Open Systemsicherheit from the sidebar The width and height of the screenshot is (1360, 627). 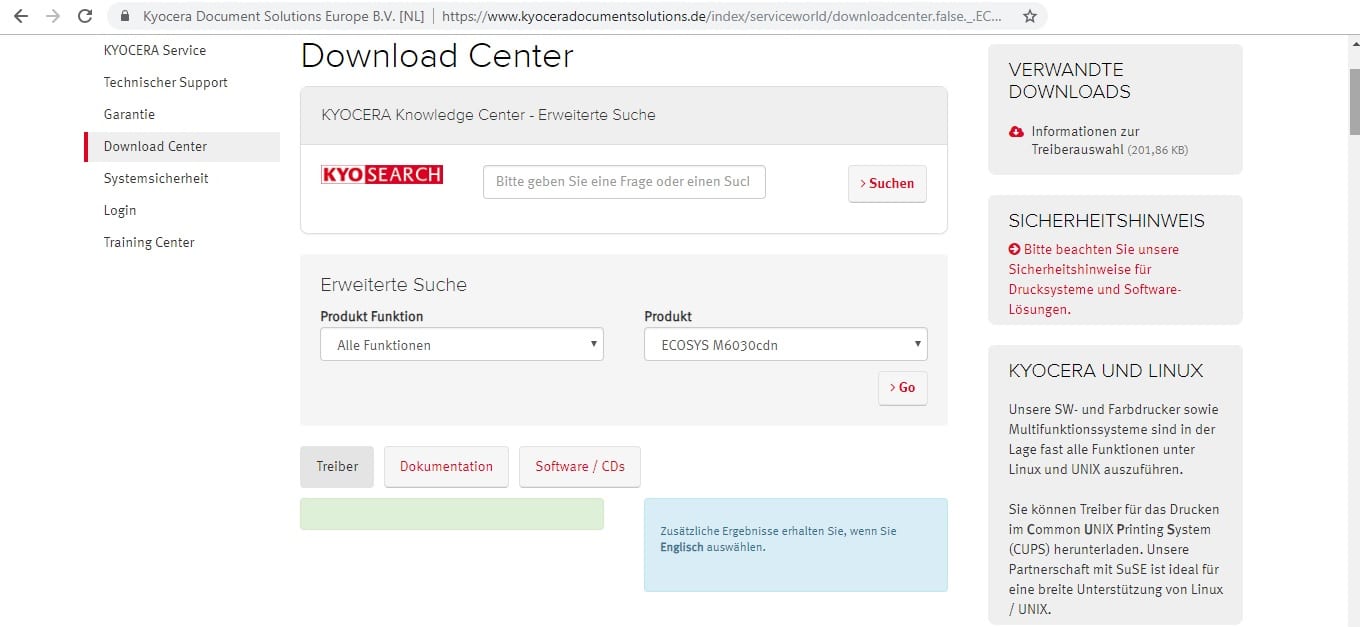coord(156,178)
